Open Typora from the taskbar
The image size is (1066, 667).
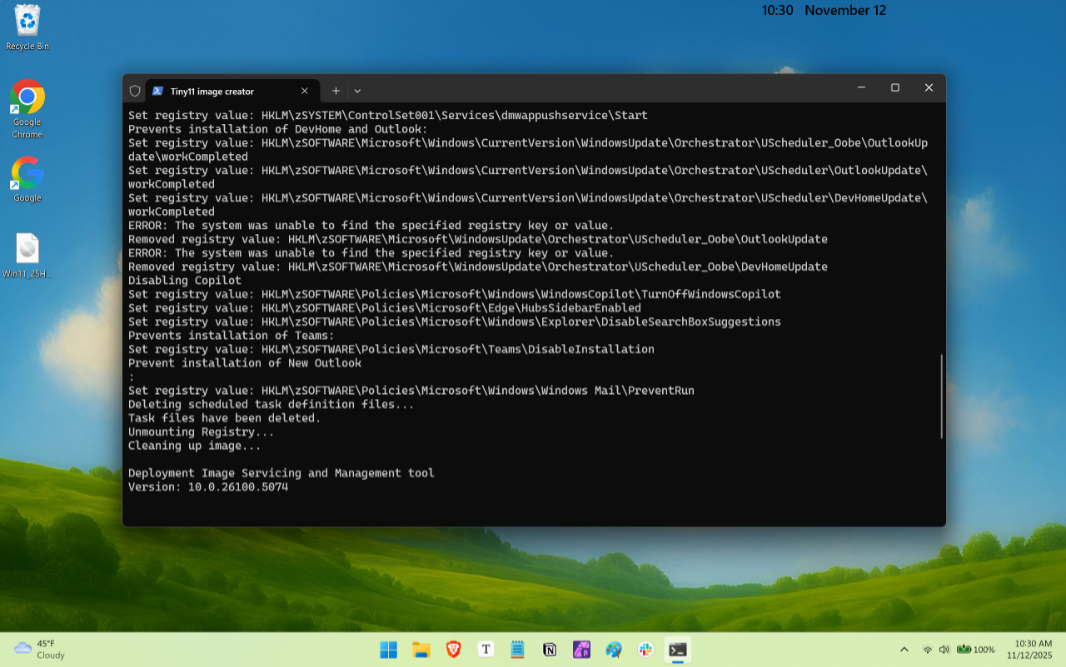tap(485, 650)
